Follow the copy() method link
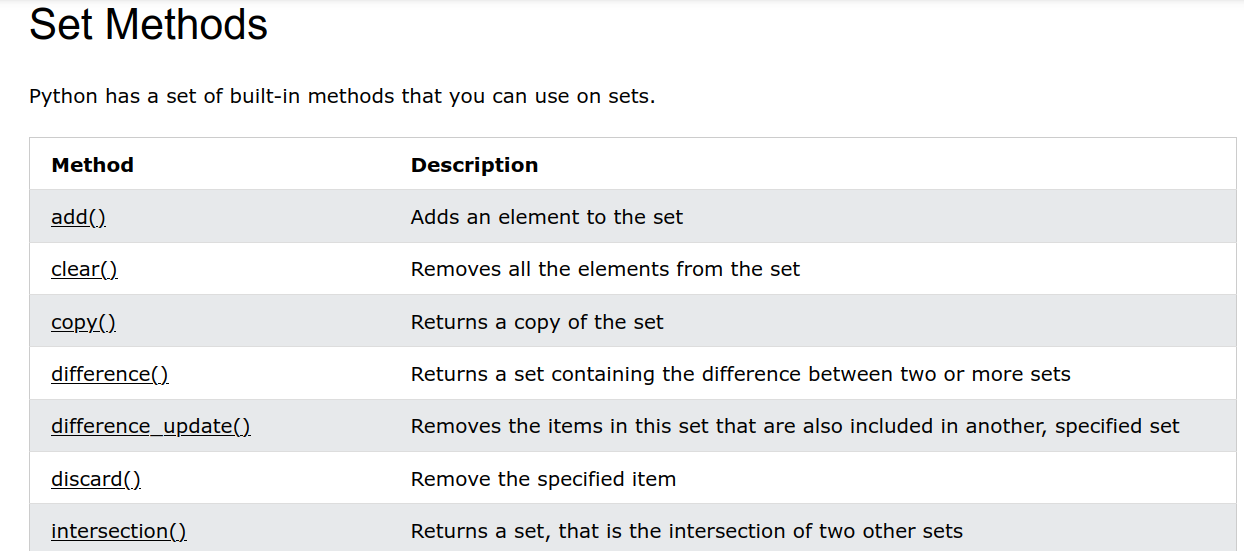Viewport: 1244px width, 551px height. (83, 322)
